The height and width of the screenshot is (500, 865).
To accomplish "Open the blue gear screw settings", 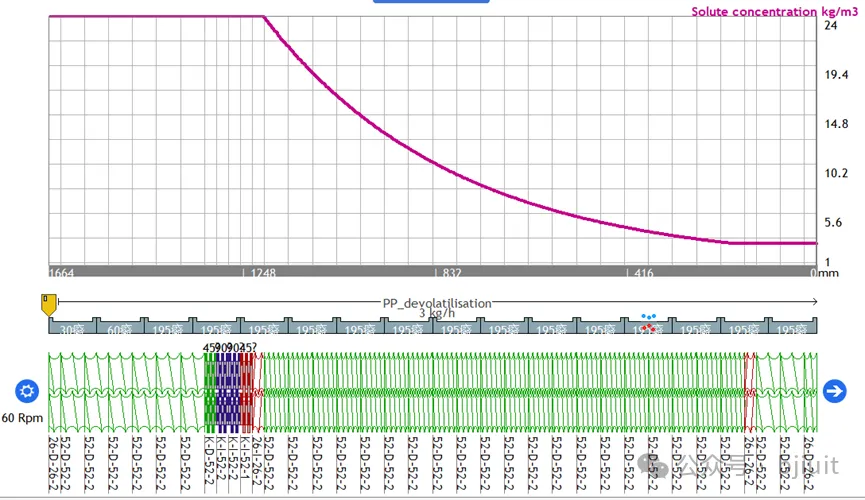I will pos(27,391).
